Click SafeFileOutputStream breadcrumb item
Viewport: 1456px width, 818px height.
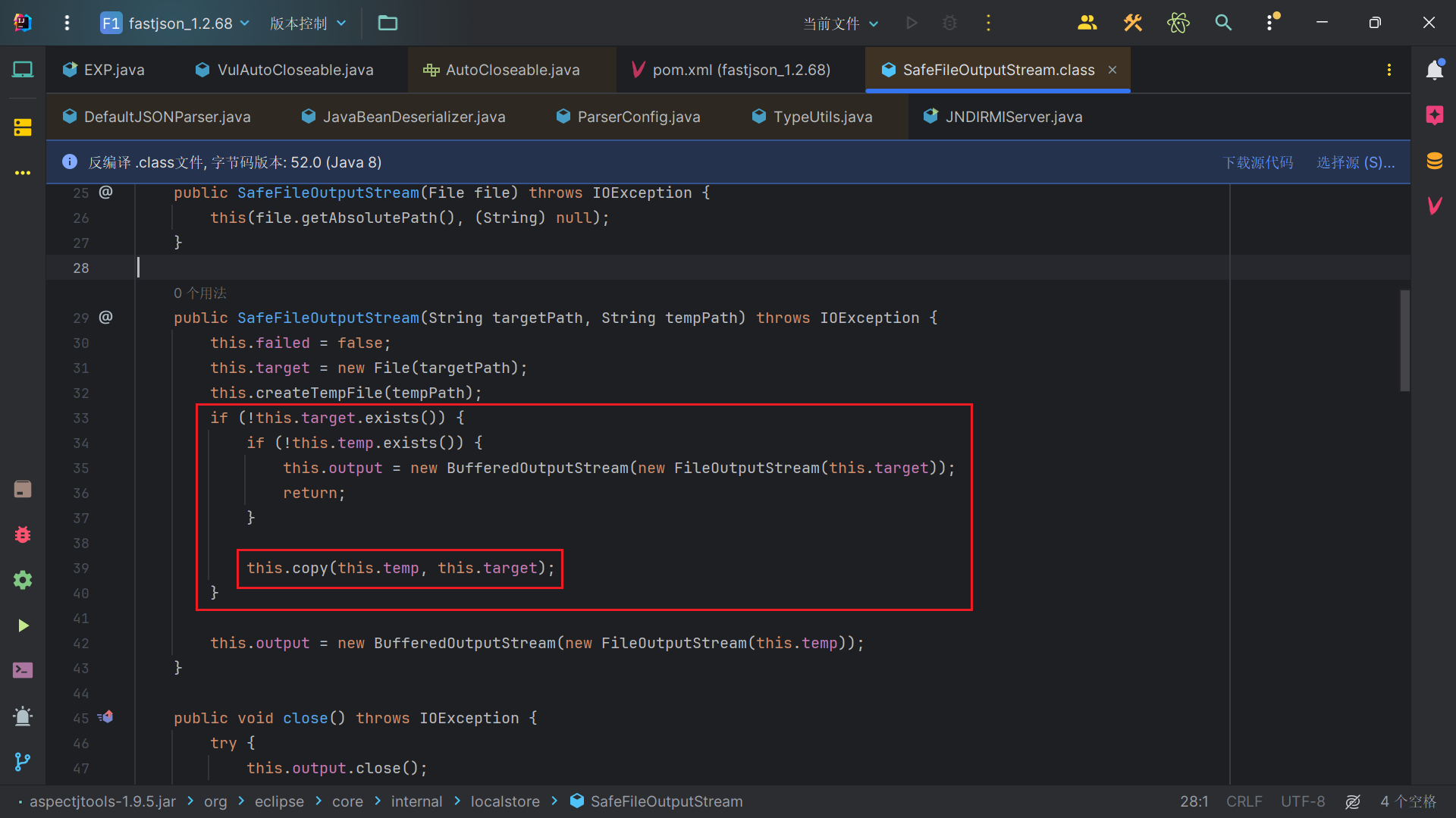(656, 801)
